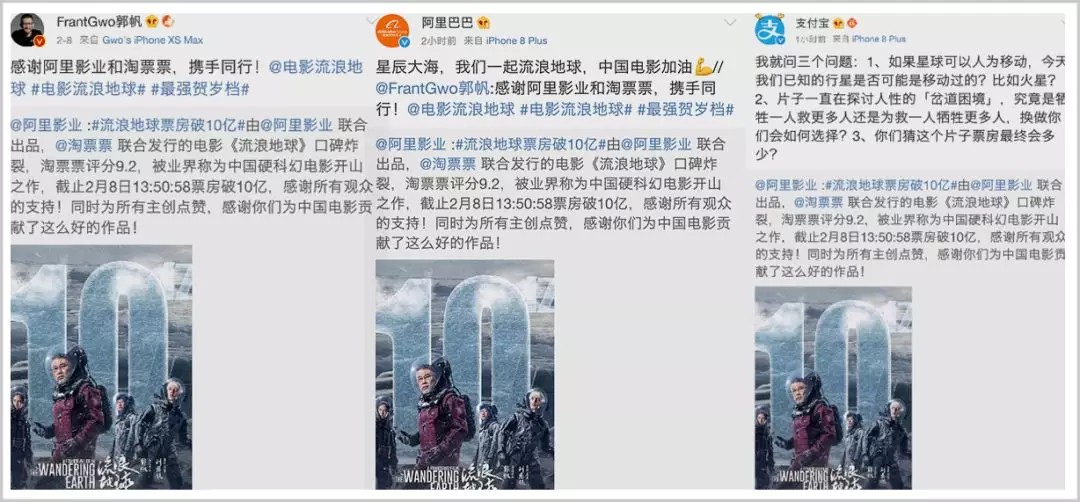The height and width of the screenshot is (502, 1080).
Task: Open 阿里巴巴 account name
Action: [x=448, y=22]
